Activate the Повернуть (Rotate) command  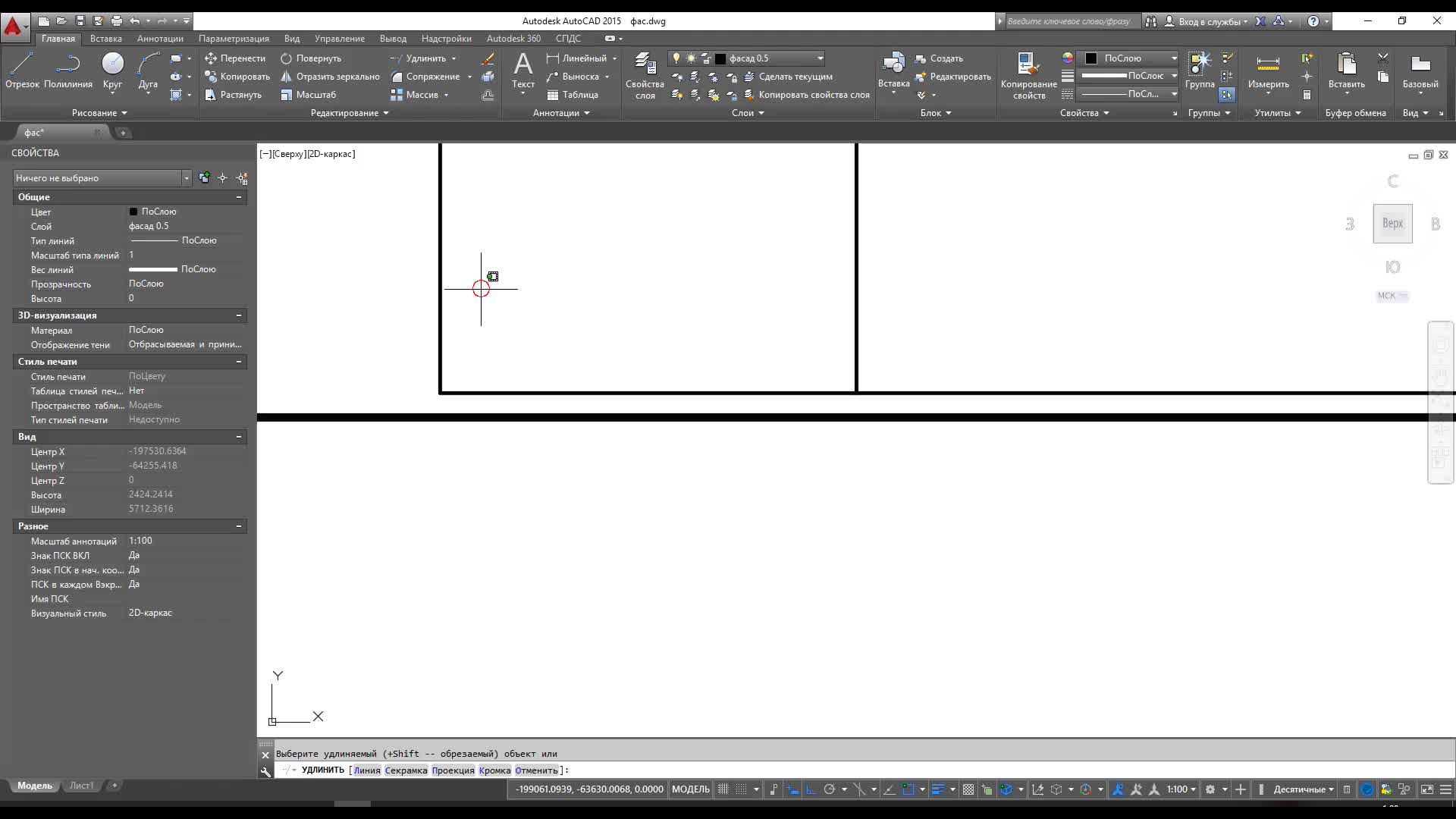click(x=311, y=58)
